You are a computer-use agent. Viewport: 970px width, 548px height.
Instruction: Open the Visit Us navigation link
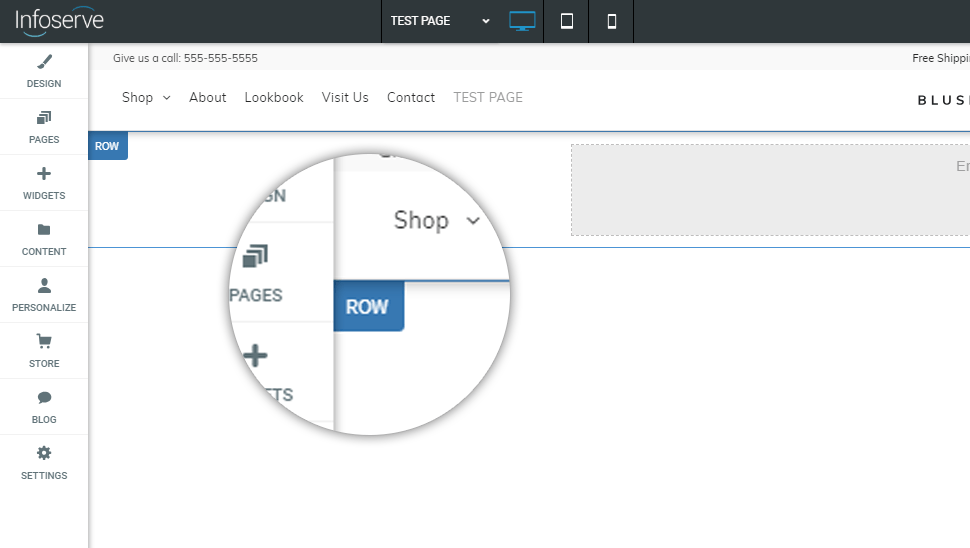tap(345, 97)
